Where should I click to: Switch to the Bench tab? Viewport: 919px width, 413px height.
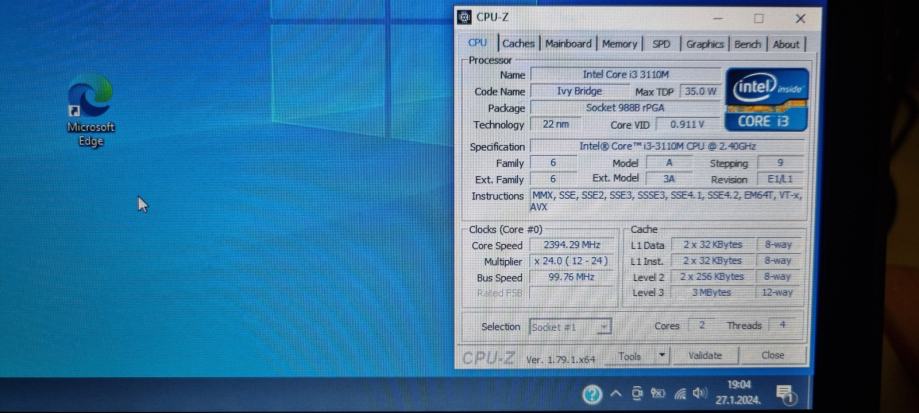point(747,44)
